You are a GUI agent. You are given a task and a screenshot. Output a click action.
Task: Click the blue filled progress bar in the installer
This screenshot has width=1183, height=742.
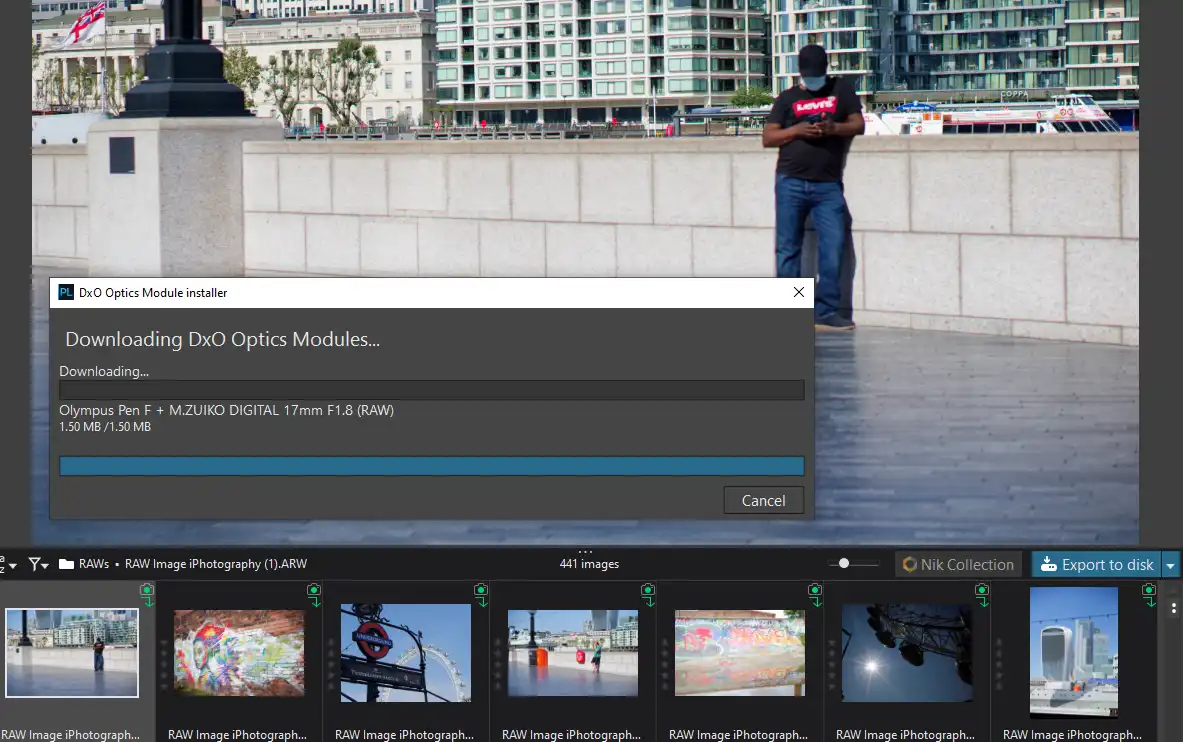[432, 466]
